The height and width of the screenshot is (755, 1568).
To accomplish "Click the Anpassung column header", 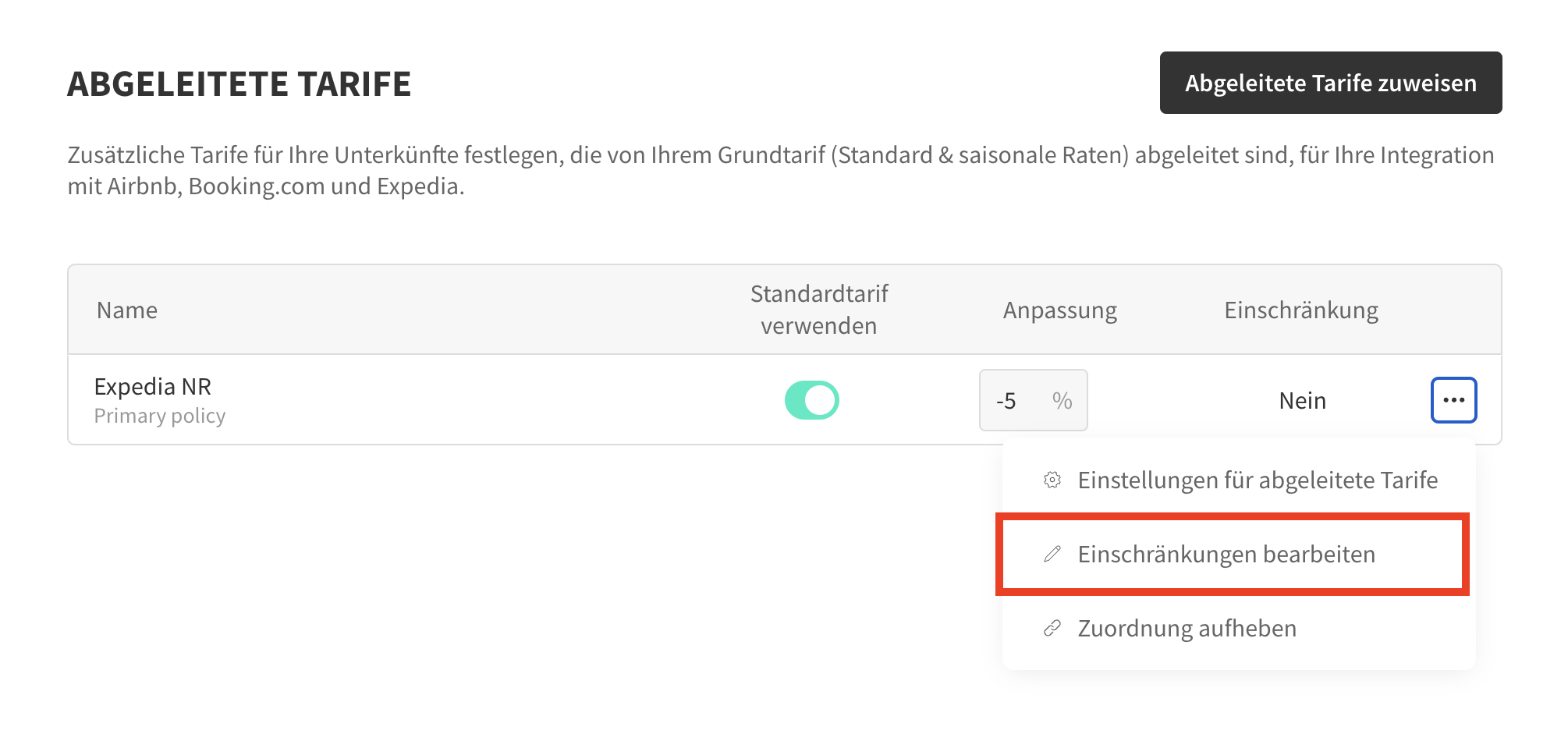I will [1060, 310].
